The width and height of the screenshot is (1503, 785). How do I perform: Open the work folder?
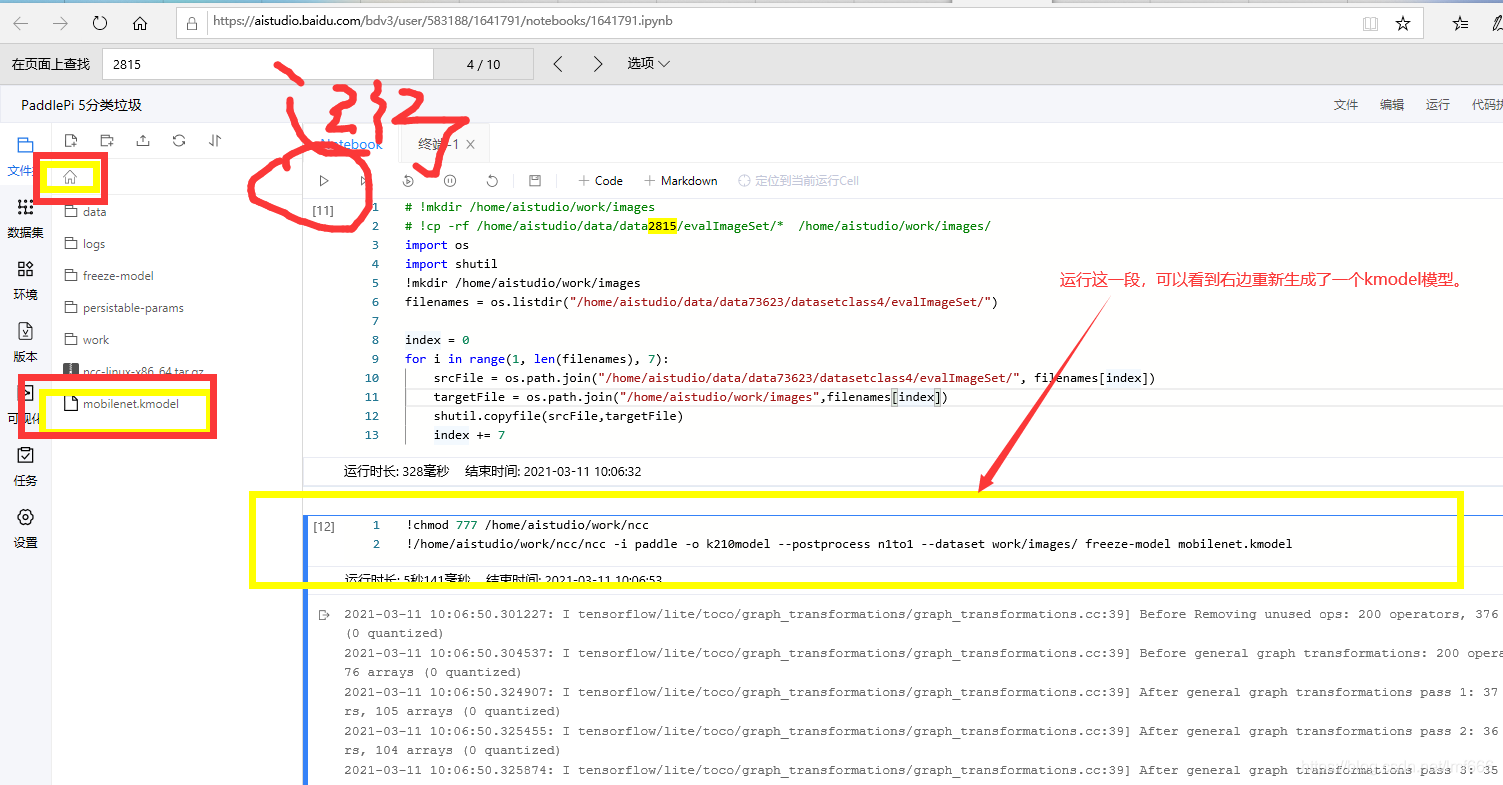96,340
